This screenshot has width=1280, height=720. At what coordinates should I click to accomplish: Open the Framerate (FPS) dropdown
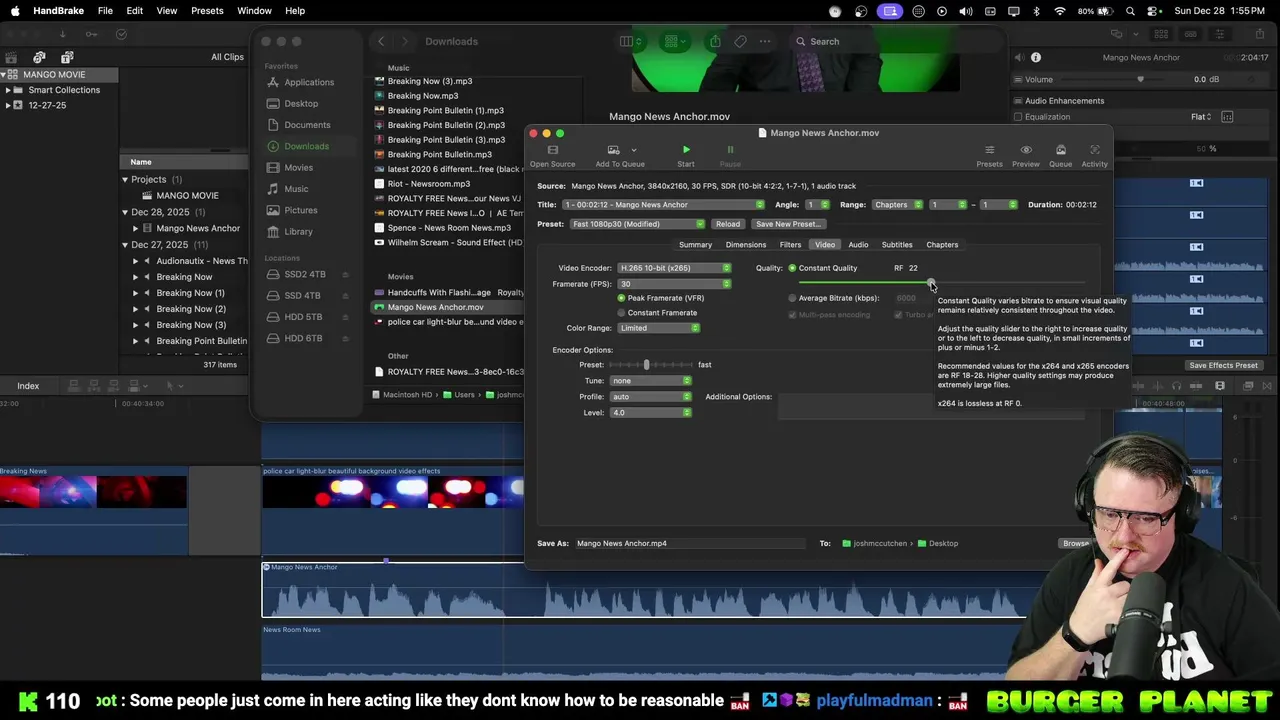(674, 284)
